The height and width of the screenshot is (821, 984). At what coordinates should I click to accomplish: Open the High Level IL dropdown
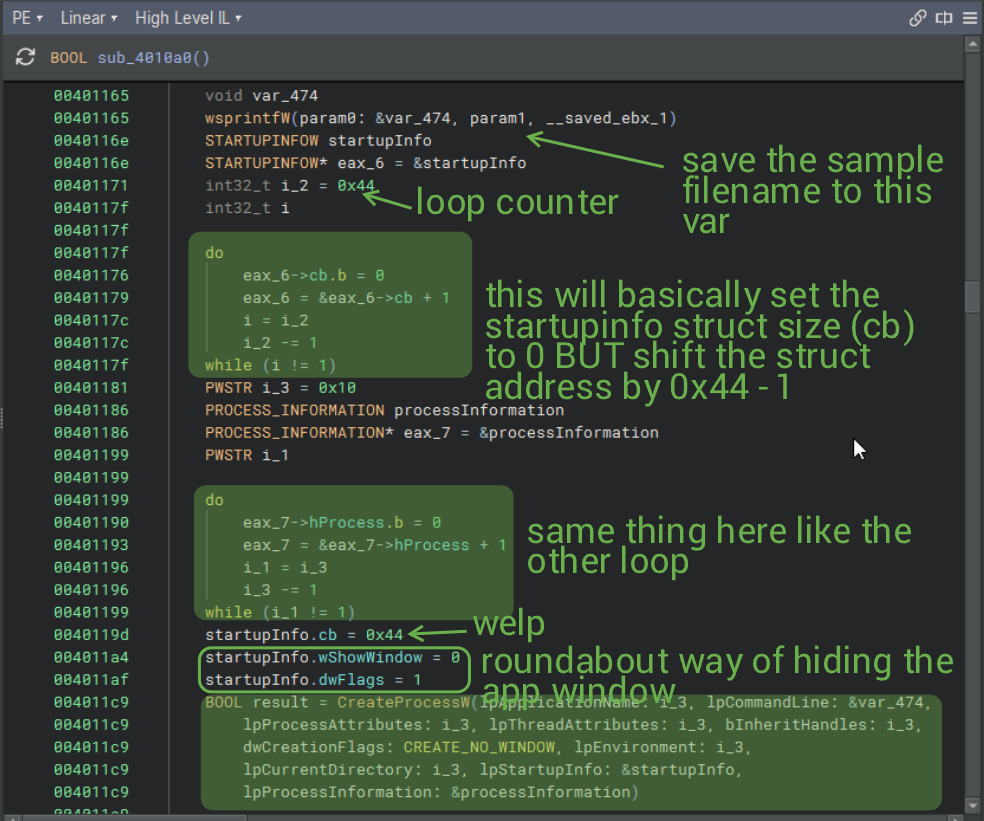coord(188,18)
